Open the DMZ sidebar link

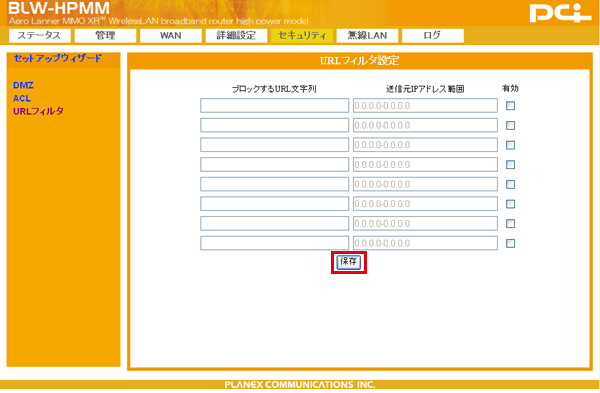(23, 85)
